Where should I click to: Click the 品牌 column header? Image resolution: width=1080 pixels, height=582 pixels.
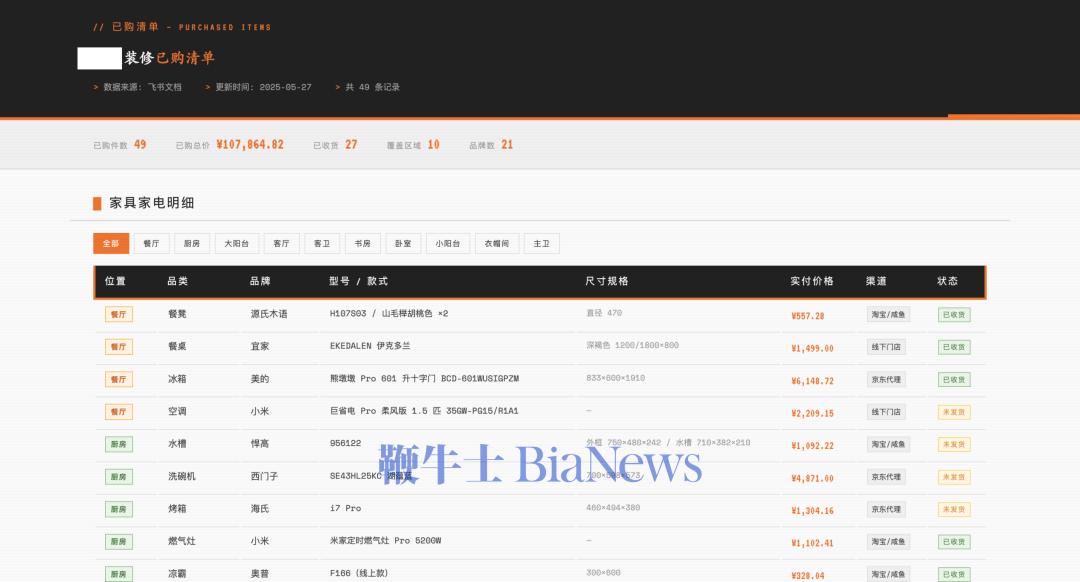pos(260,281)
